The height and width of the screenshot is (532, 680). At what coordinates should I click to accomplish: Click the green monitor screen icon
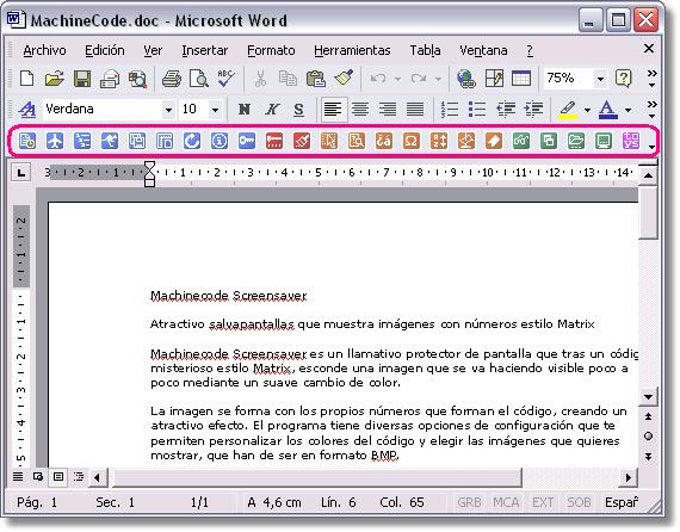[x=603, y=141]
